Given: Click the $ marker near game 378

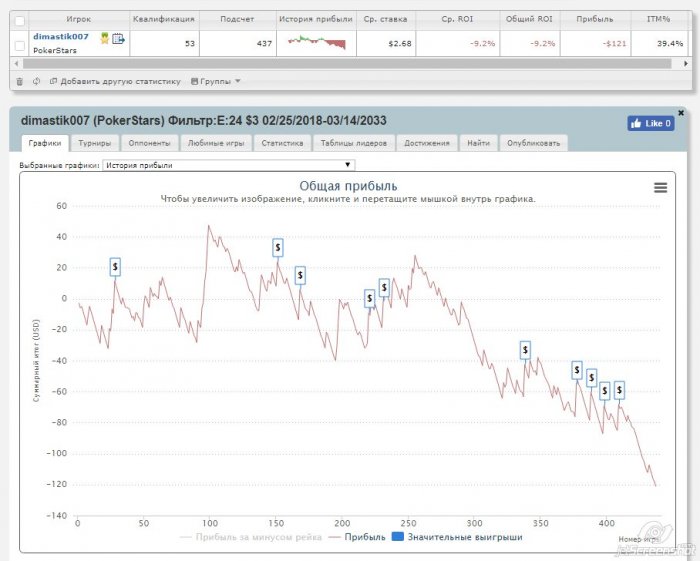Looking at the screenshot, I should pos(577,370).
